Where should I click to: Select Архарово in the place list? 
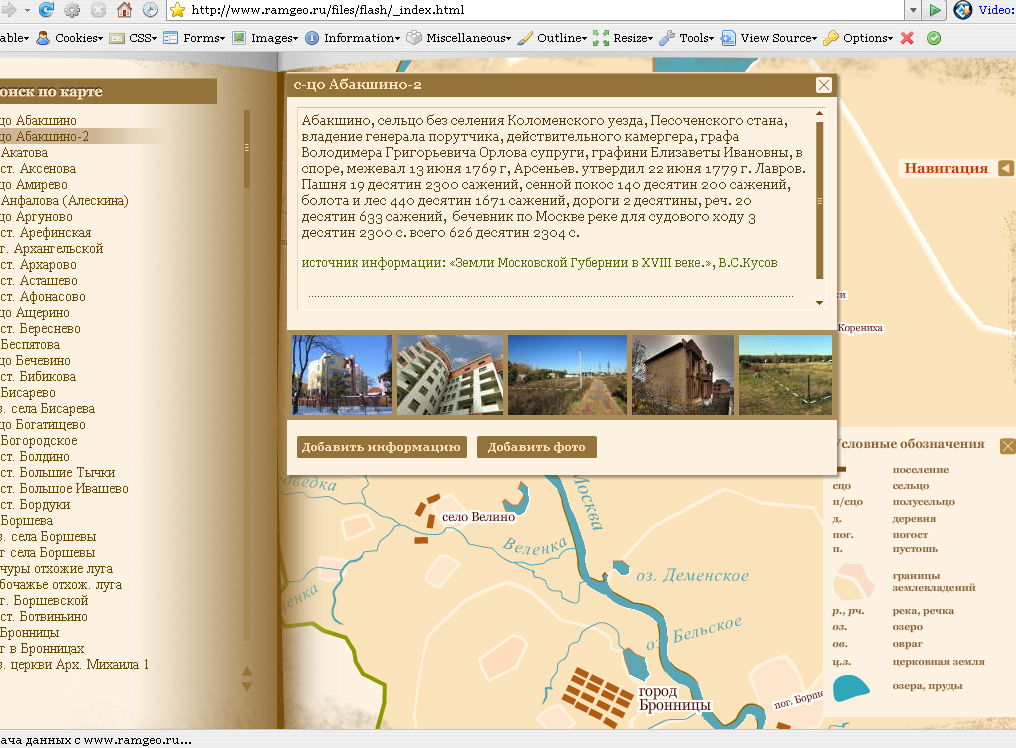pyautogui.click(x=39, y=264)
